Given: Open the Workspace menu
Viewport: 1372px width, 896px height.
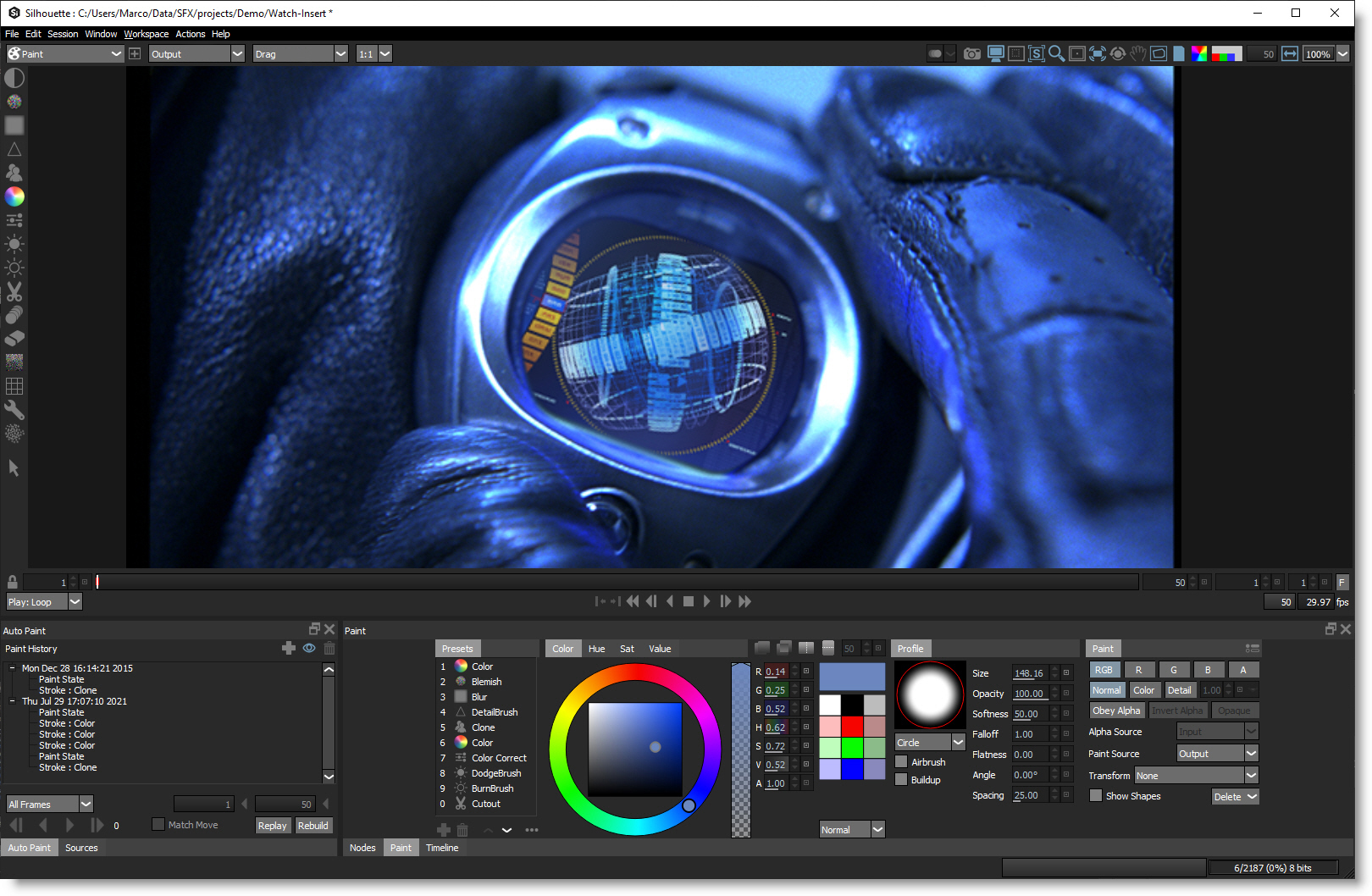Looking at the screenshot, I should pos(146,34).
